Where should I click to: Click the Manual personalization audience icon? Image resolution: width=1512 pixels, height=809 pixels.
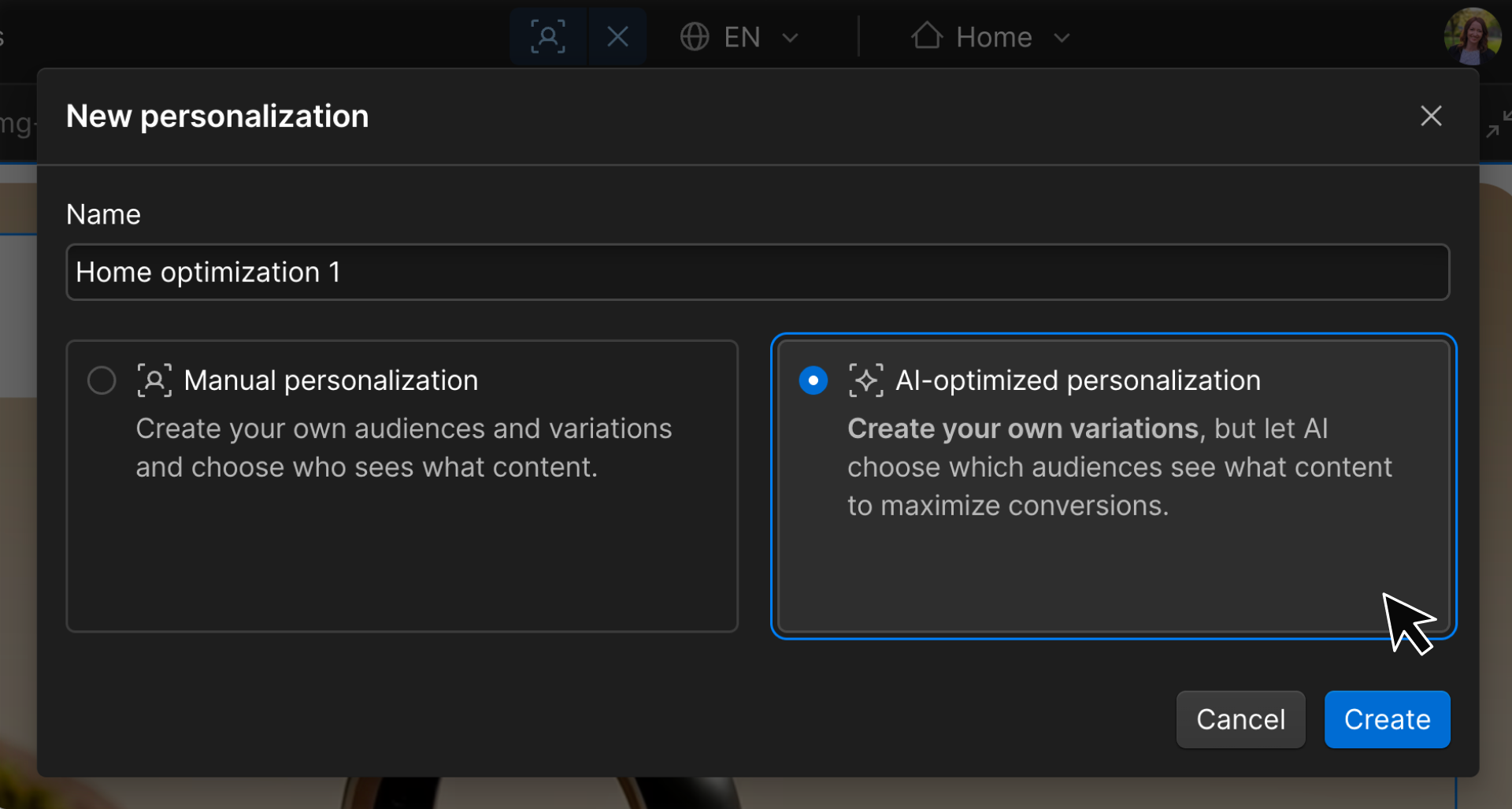(x=154, y=380)
